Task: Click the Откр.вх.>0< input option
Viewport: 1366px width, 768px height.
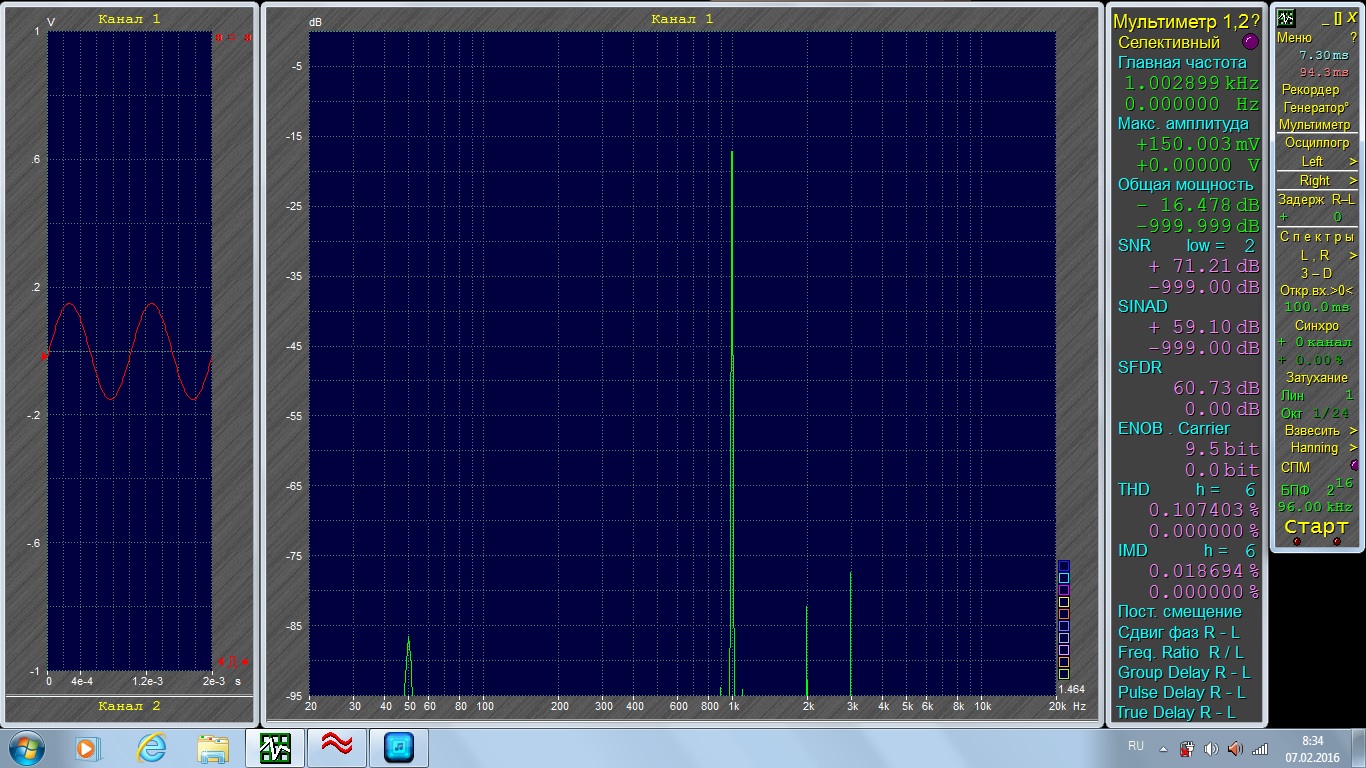Action: click(1316, 290)
